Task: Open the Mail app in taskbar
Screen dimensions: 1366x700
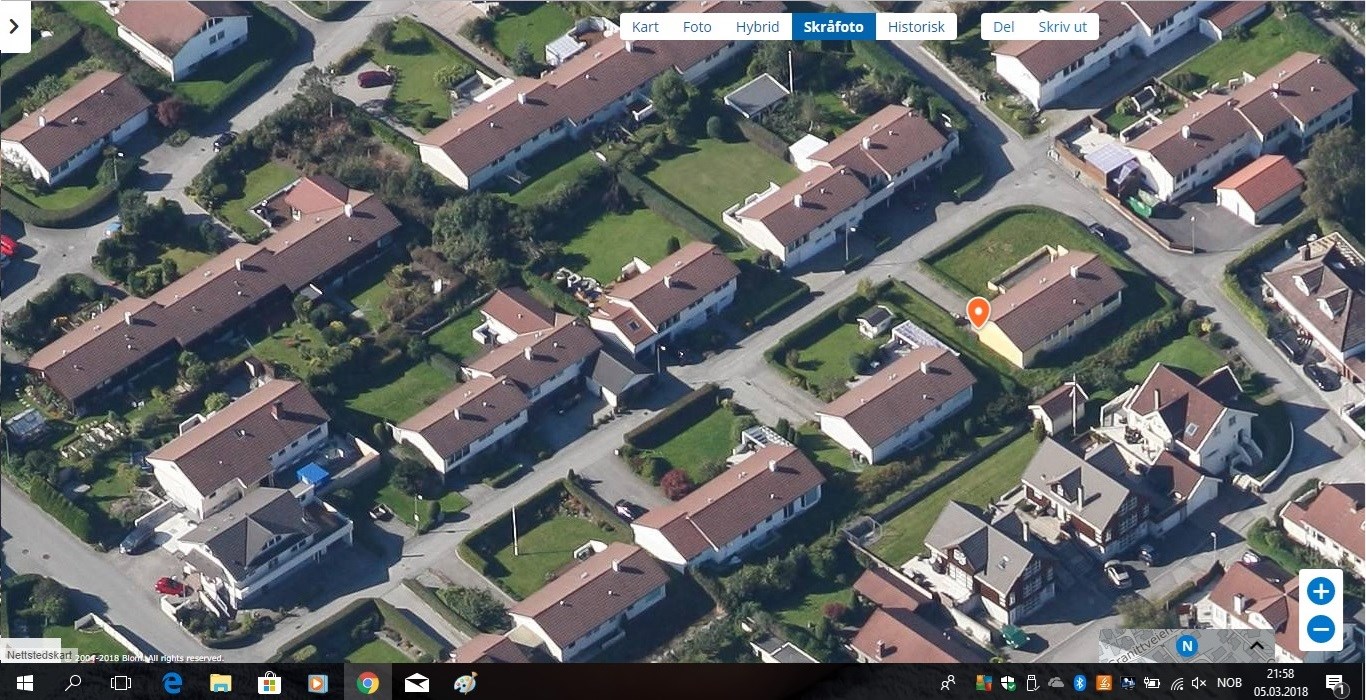Action: pyautogui.click(x=416, y=683)
